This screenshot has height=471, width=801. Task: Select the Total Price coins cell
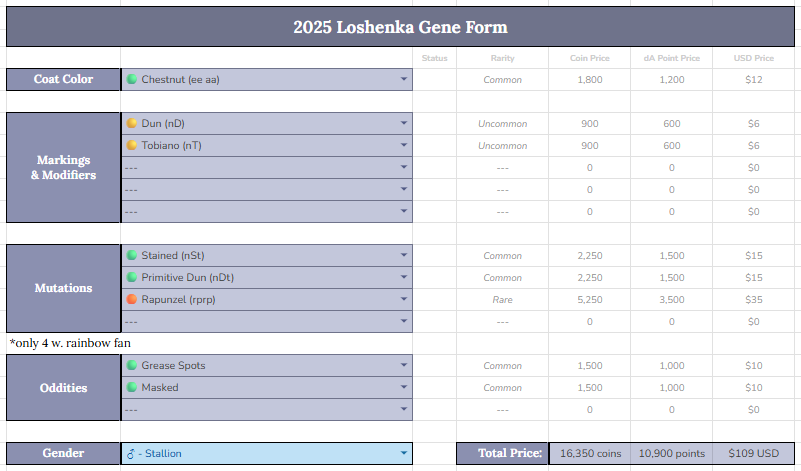[x=590, y=453]
